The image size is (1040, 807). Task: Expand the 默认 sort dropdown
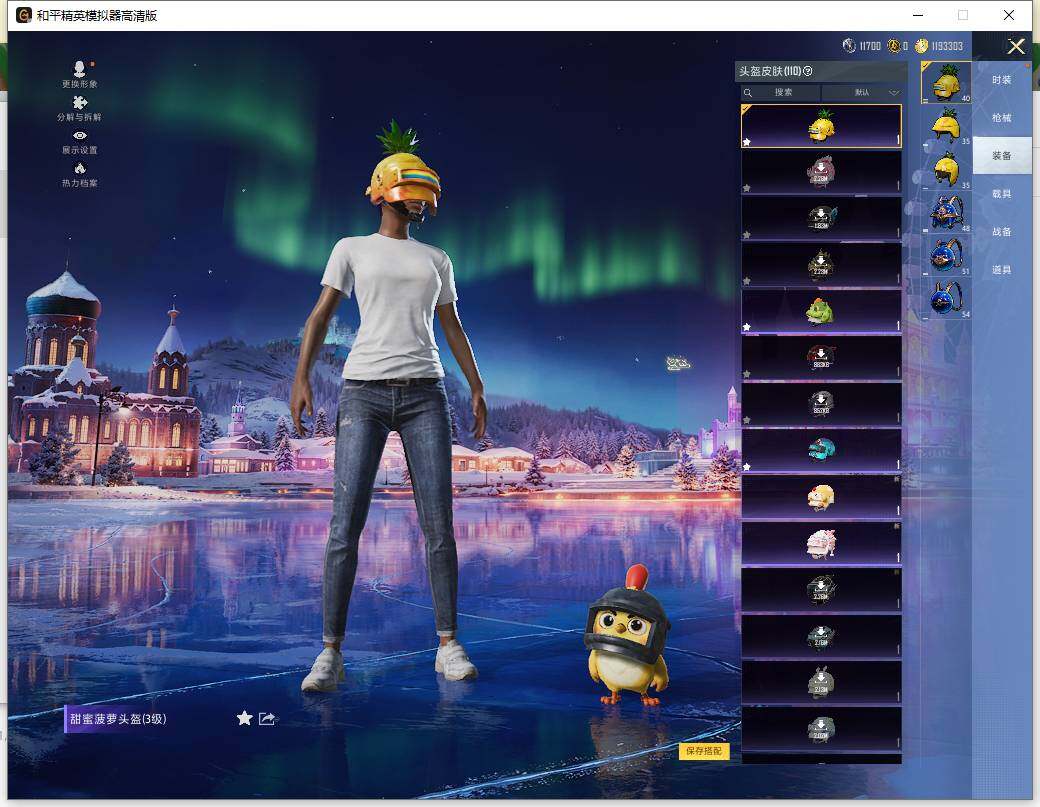[862, 92]
